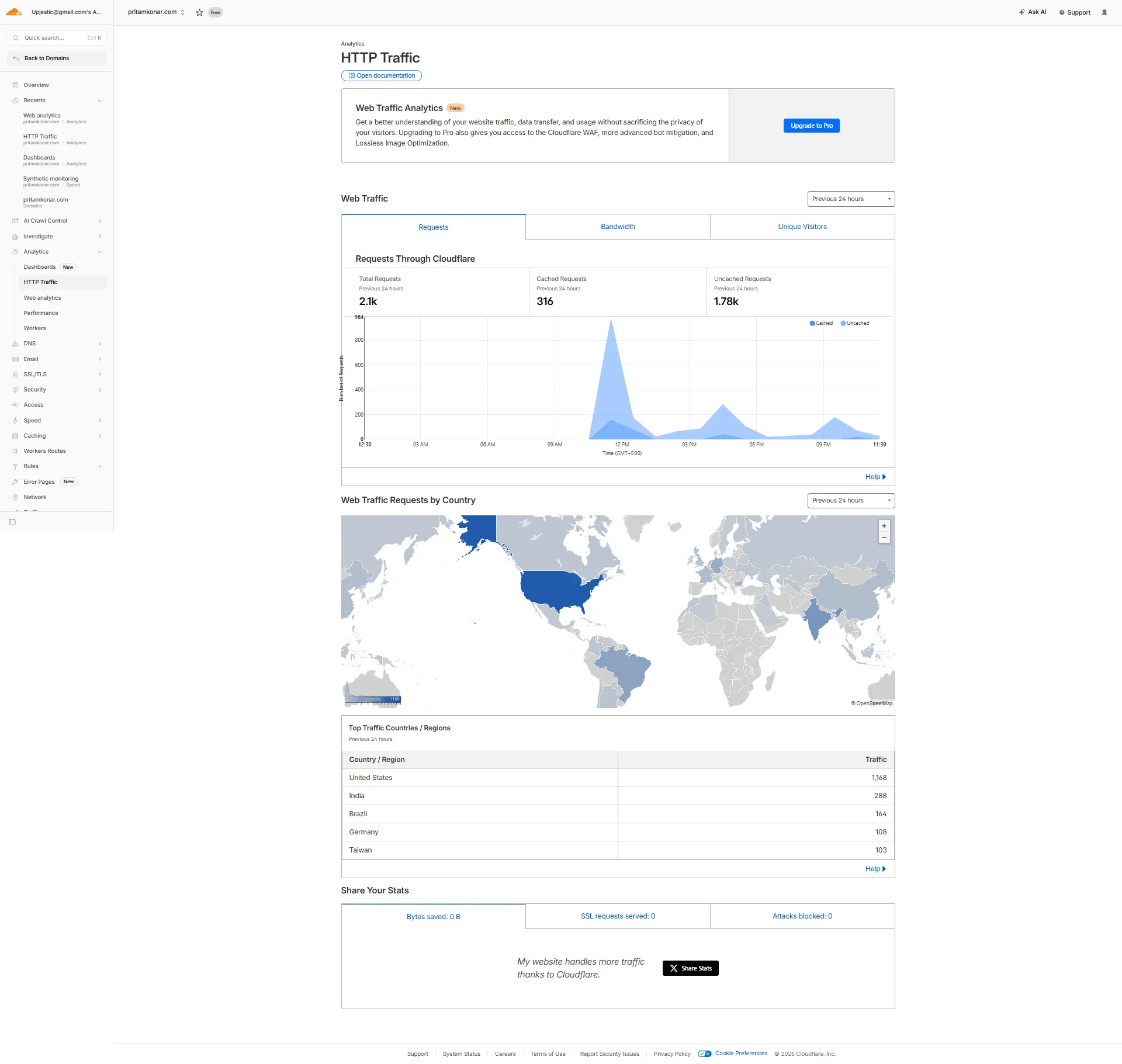
Task: Open the Report Security Issues footer link
Action: 610,1054
